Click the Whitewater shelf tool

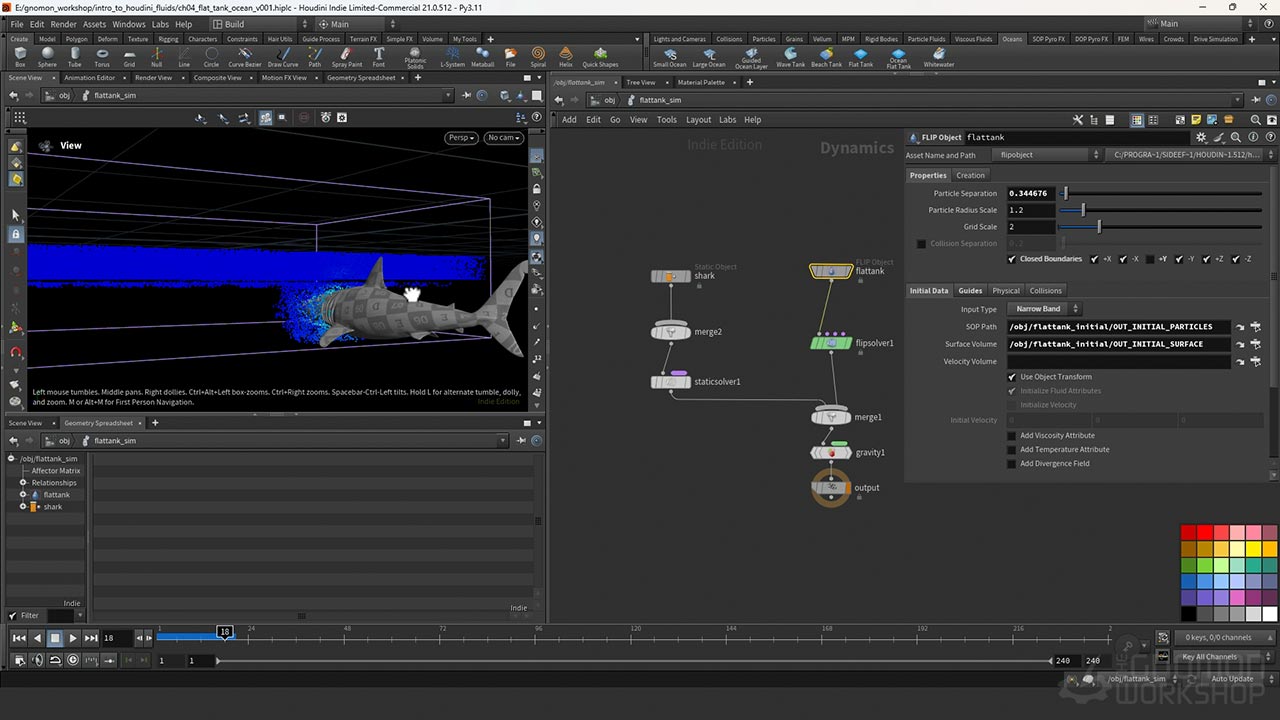pyautogui.click(x=939, y=56)
